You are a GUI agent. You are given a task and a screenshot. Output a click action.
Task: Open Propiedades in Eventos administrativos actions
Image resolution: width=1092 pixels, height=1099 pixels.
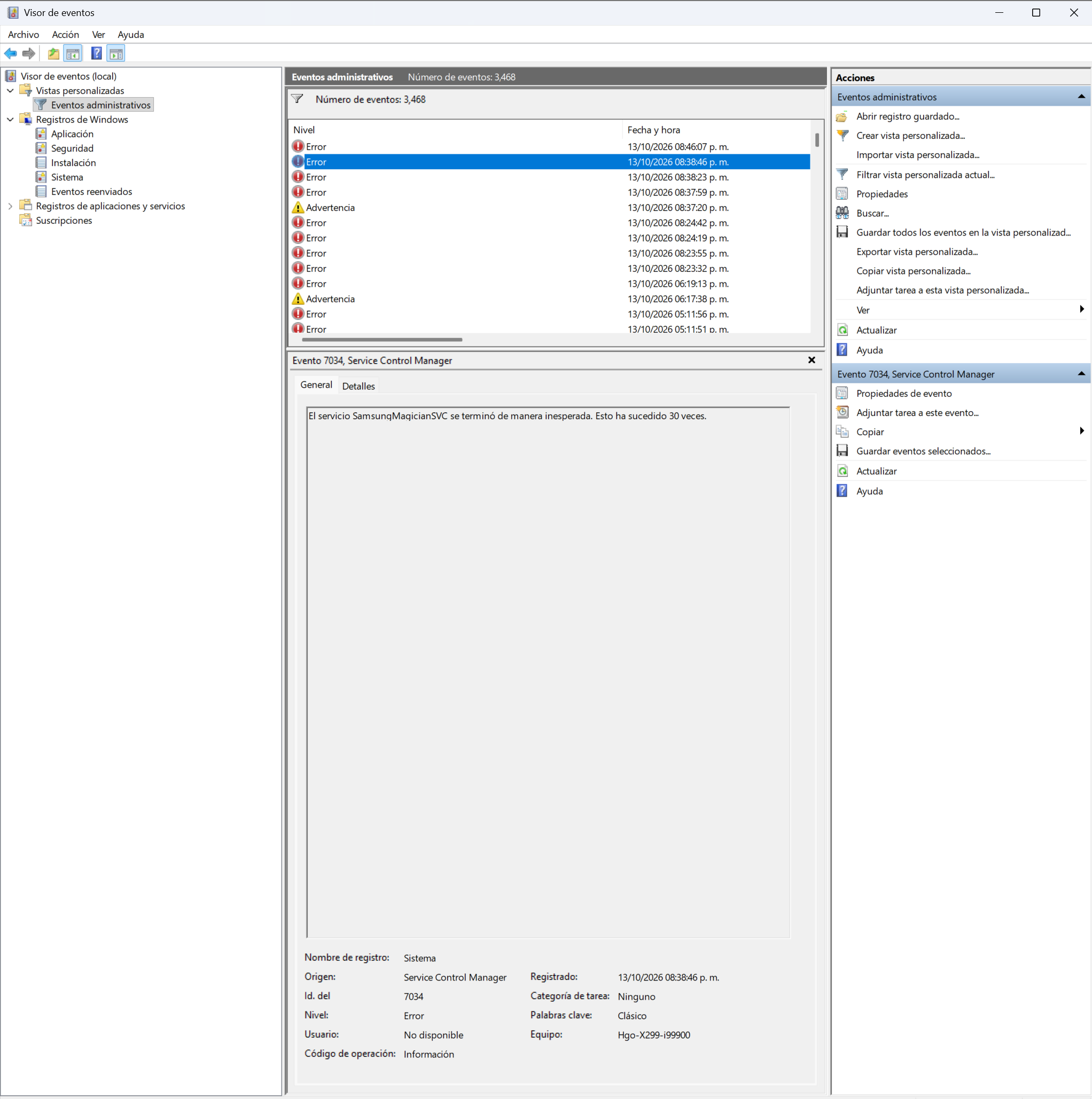tap(882, 194)
